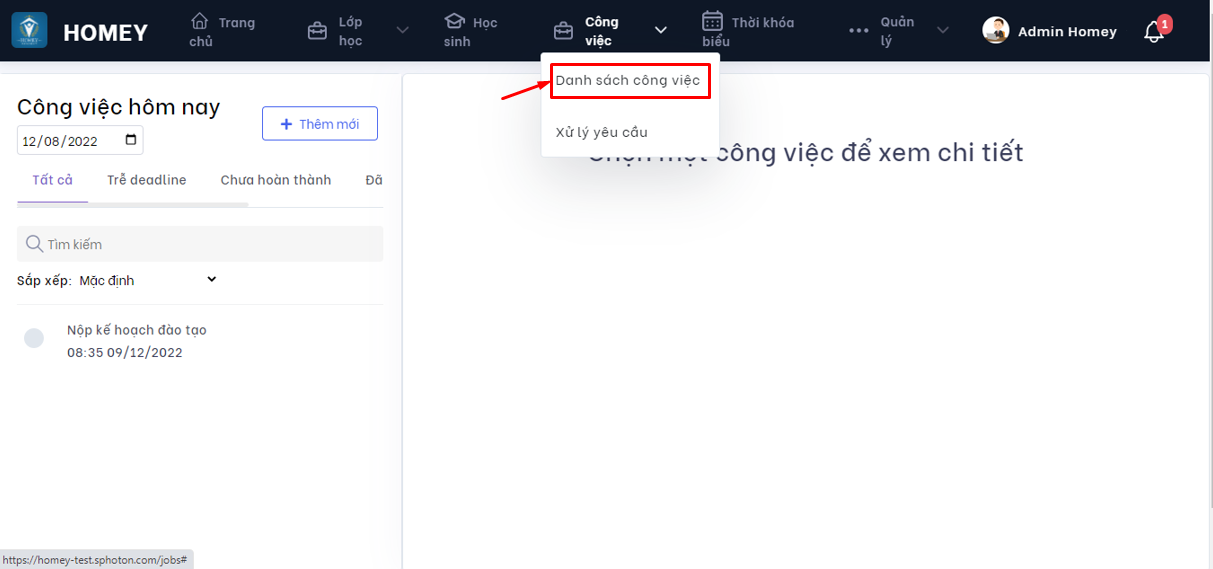Click the Tìm kiếm search field
This screenshot has width=1213, height=569.
200,244
